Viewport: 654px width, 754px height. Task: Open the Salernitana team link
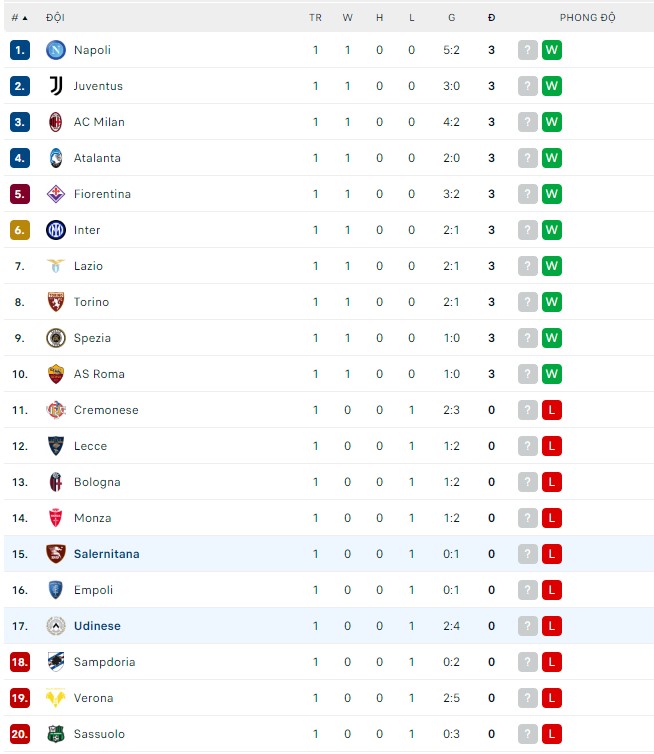[x=106, y=554]
